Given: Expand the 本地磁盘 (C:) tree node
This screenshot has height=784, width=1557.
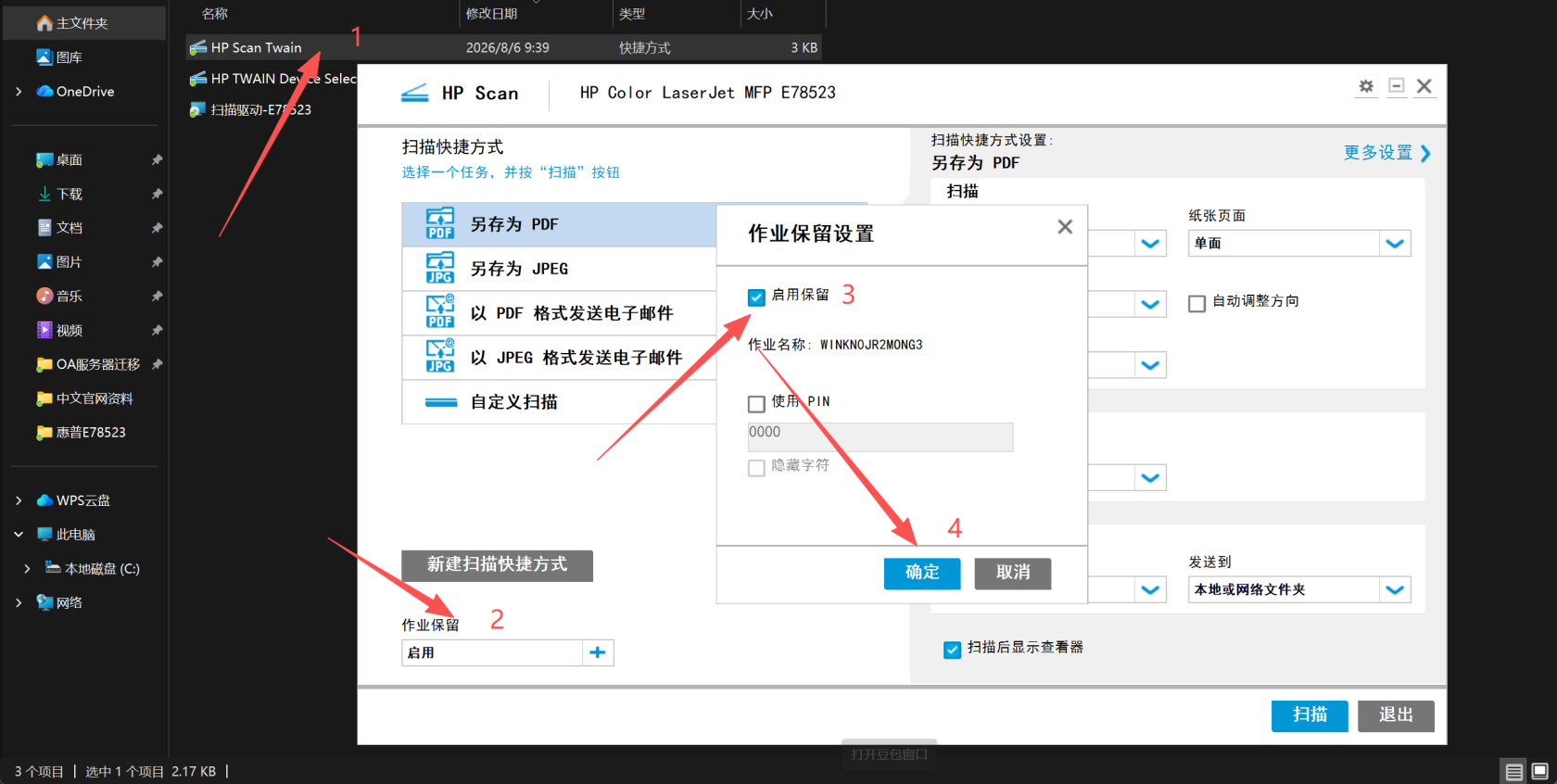Looking at the screenshot, I should pyautogui.click(x=27, y=569).
